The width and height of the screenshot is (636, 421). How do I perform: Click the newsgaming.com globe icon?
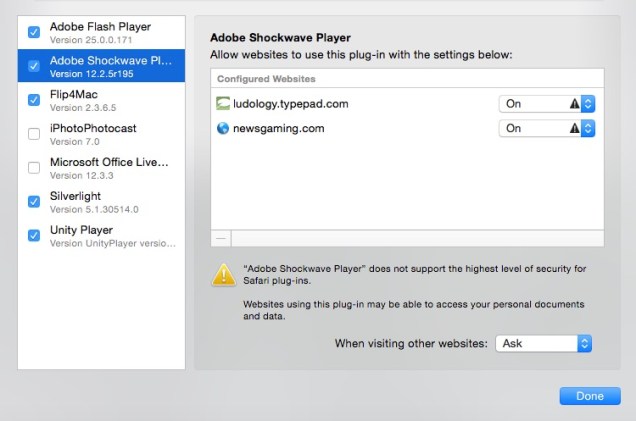(223, 128)
